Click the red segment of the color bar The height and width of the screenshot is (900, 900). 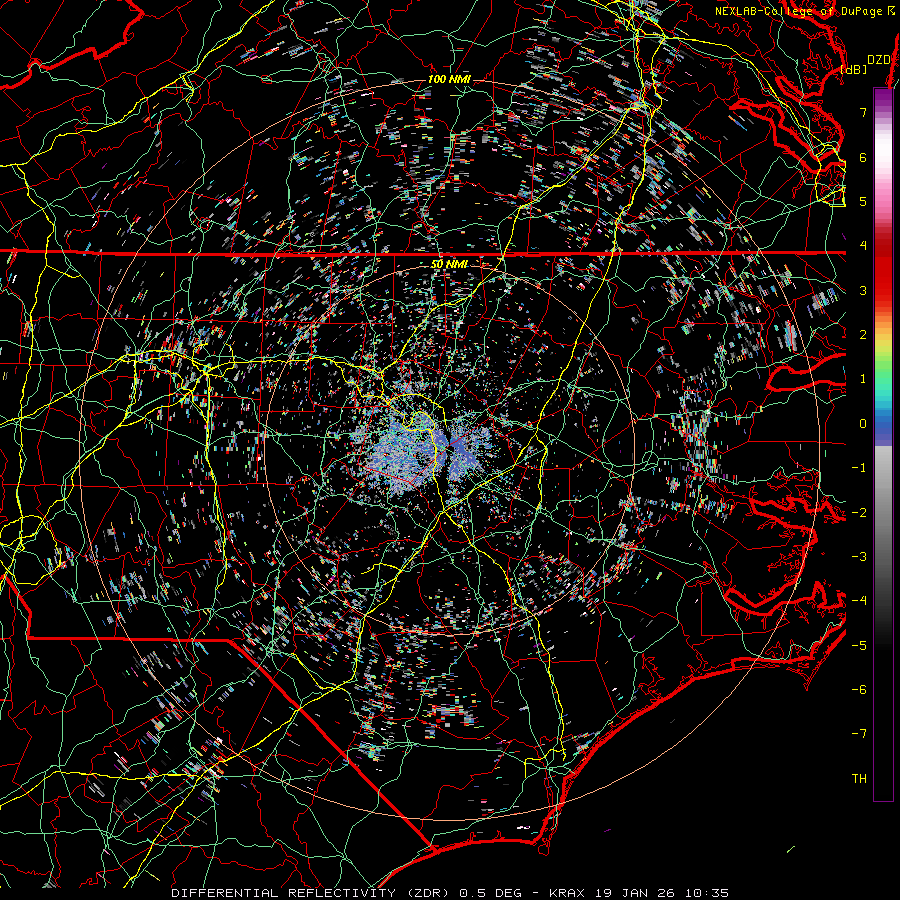(x=883, y=270)
